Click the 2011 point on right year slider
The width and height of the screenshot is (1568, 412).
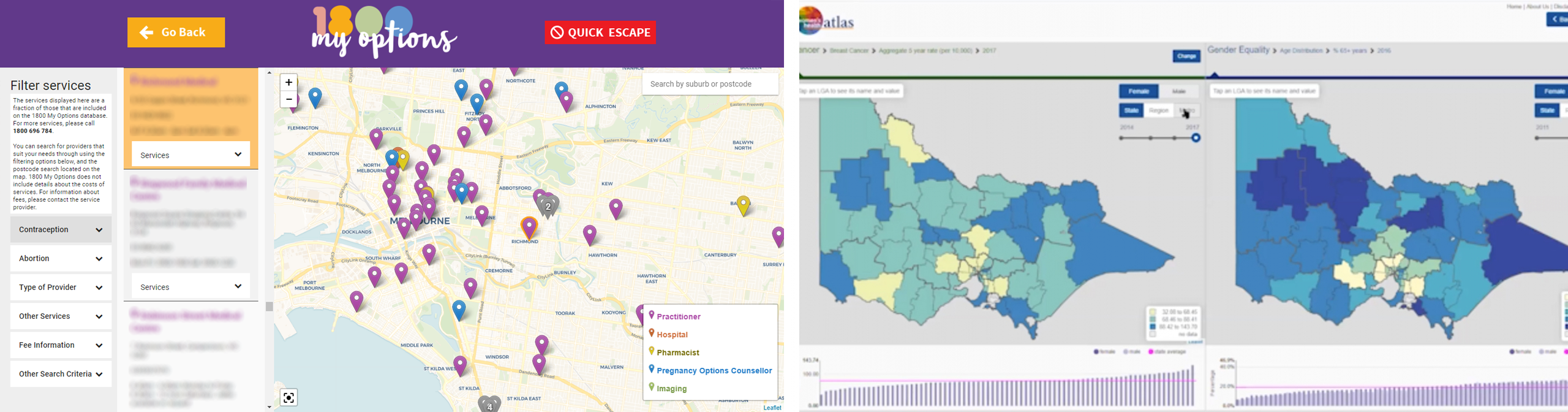coord(1537,138)
